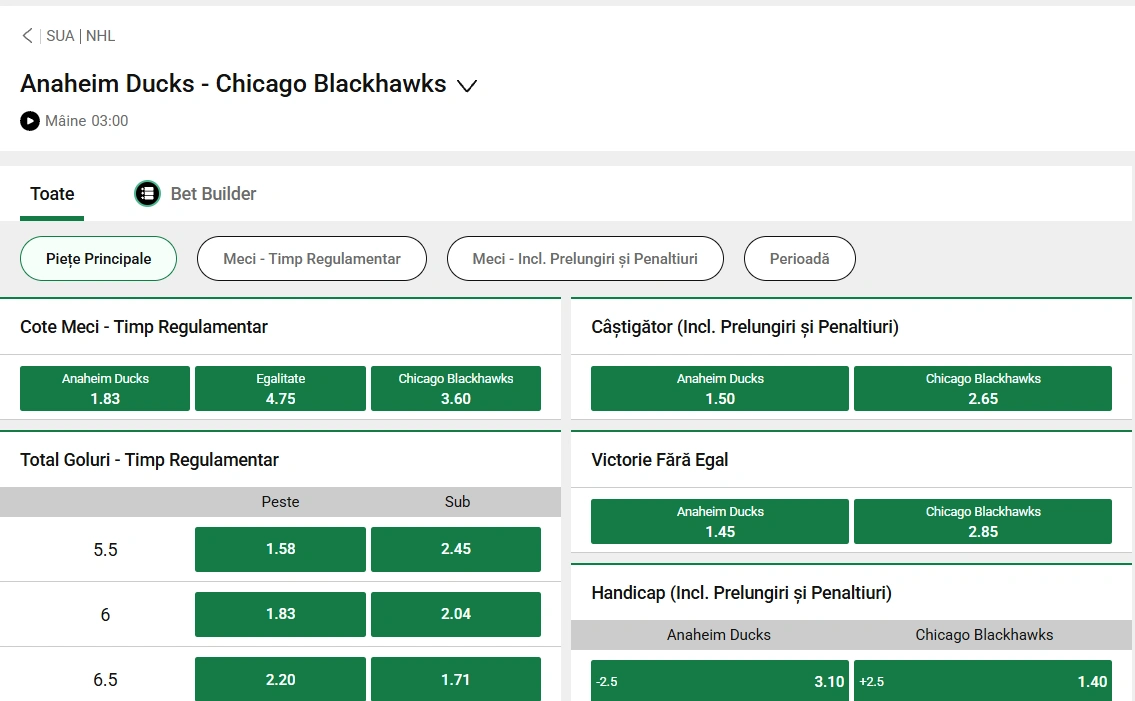The width and height of the screenshot is (1135, 701).
Task: Choose the Perioadă market filter
Action: [799, 258]
